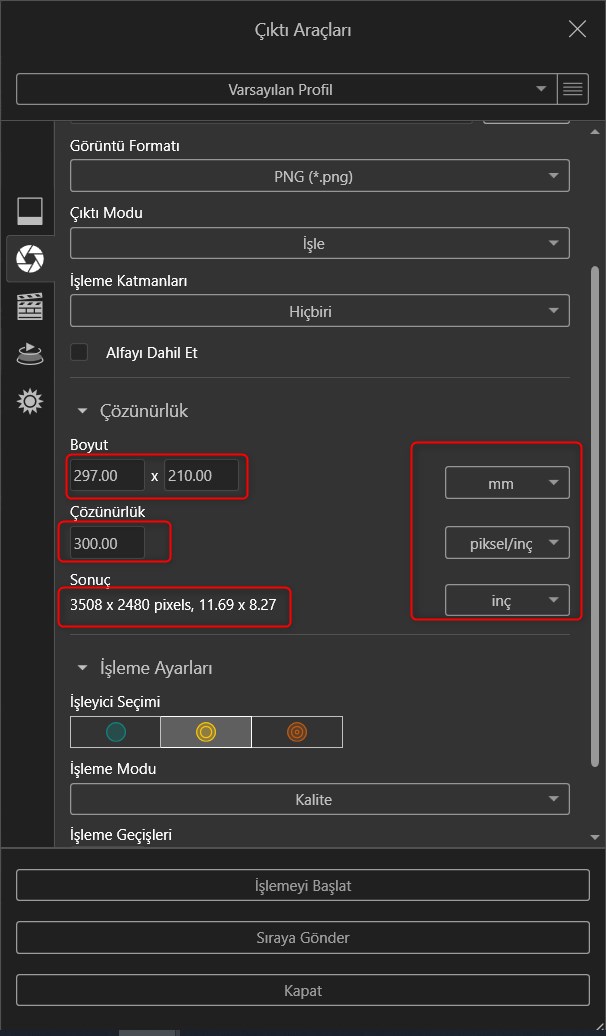Click the İşlemeyi Başlat button
The height and width of the screenshot is (1036, 606).
(x=302, y=885)
